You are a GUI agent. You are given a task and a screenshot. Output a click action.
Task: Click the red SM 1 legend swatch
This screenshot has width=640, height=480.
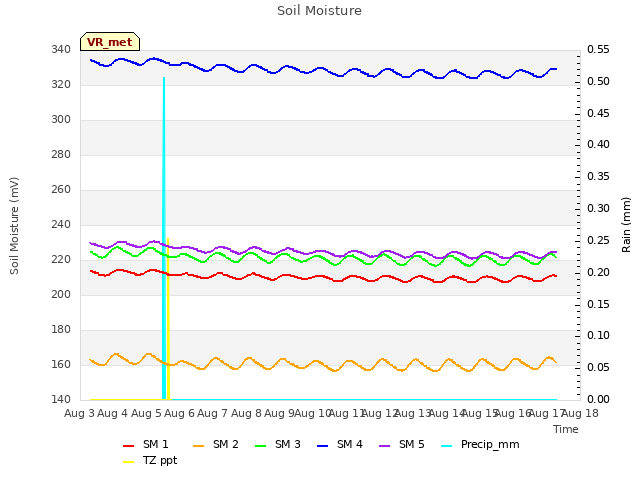point(129,446)
